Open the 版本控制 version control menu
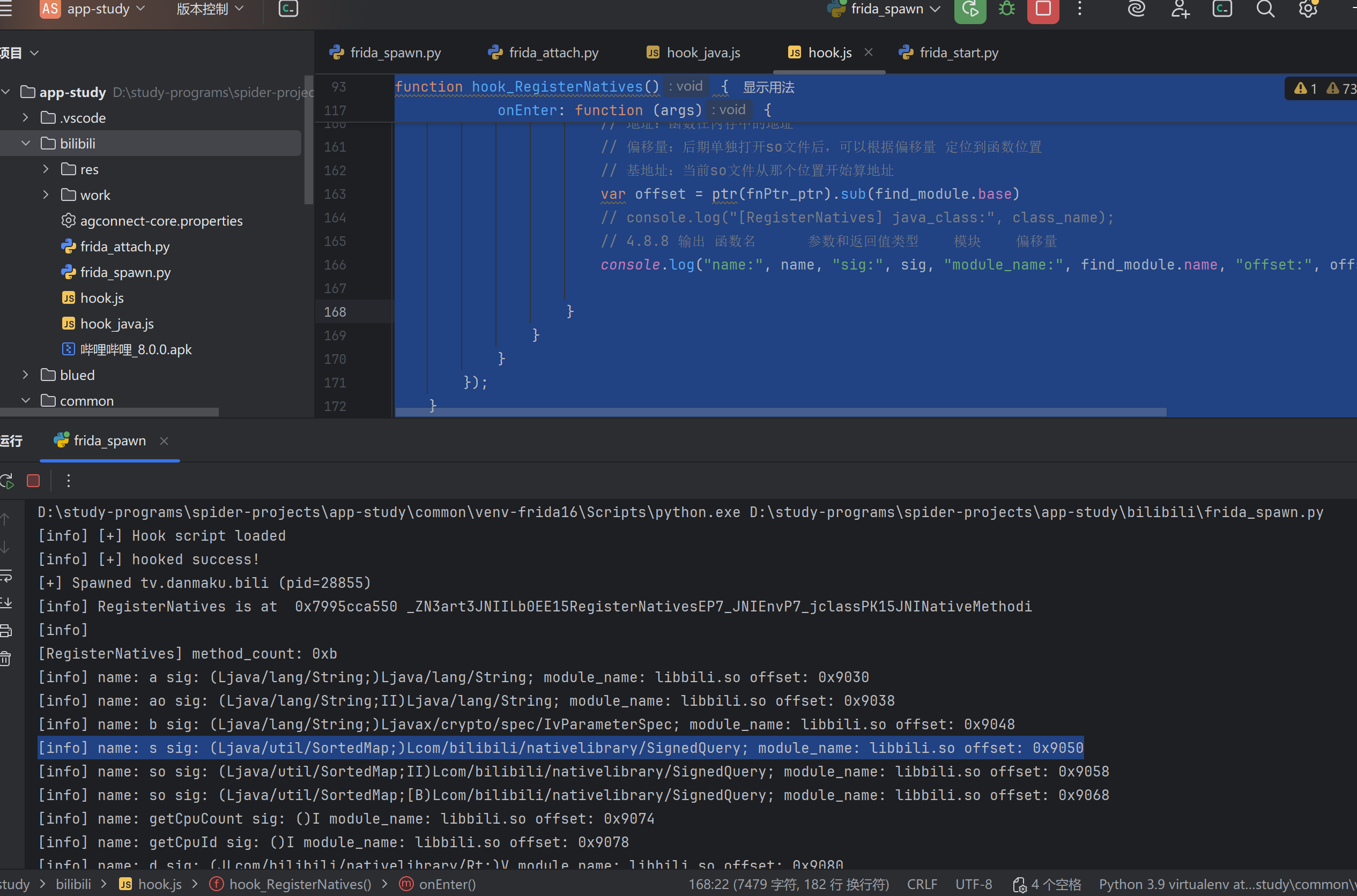The width and height of the screenshot is (1357, 896). 209,9
